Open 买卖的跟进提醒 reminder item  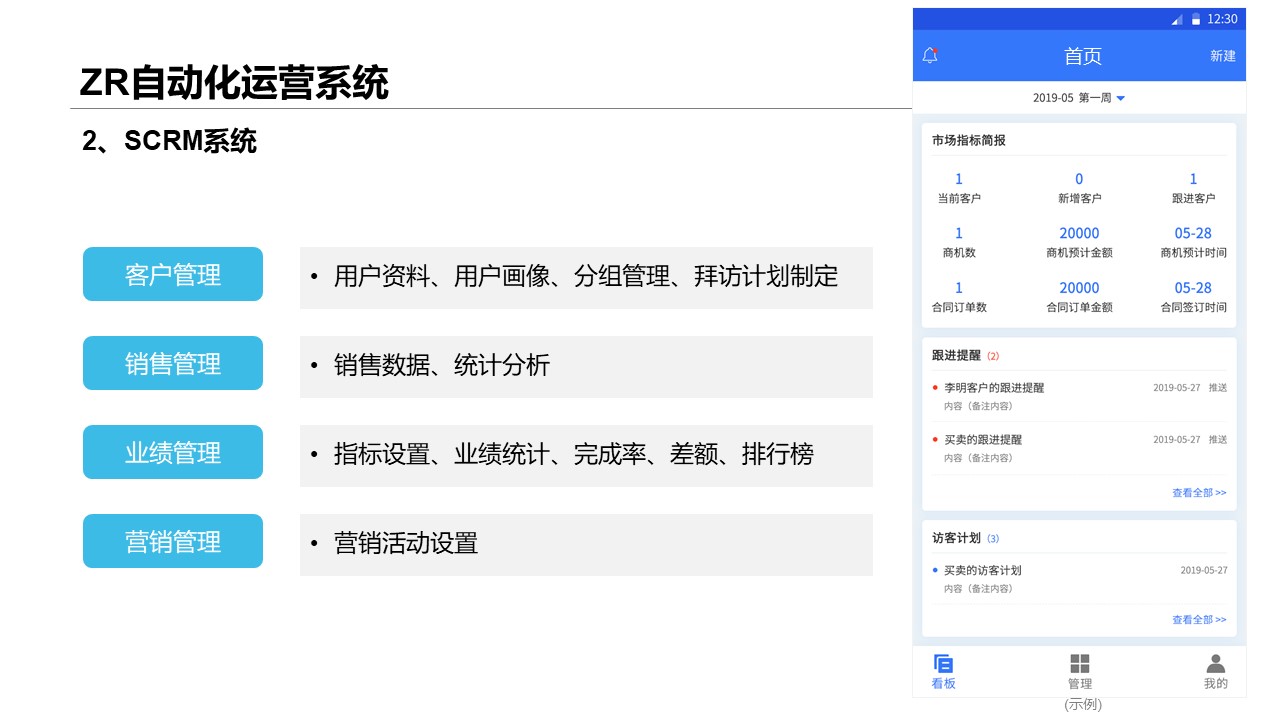pyautogui.click(x=983, y=440)
